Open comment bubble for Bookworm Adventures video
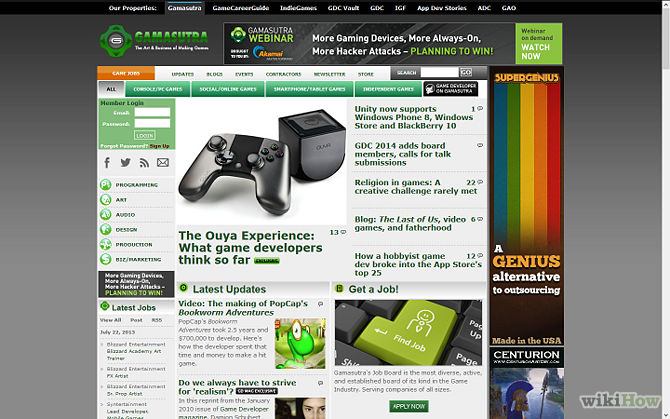The height and width of the screenshot is (419, 670). (320, 304)
